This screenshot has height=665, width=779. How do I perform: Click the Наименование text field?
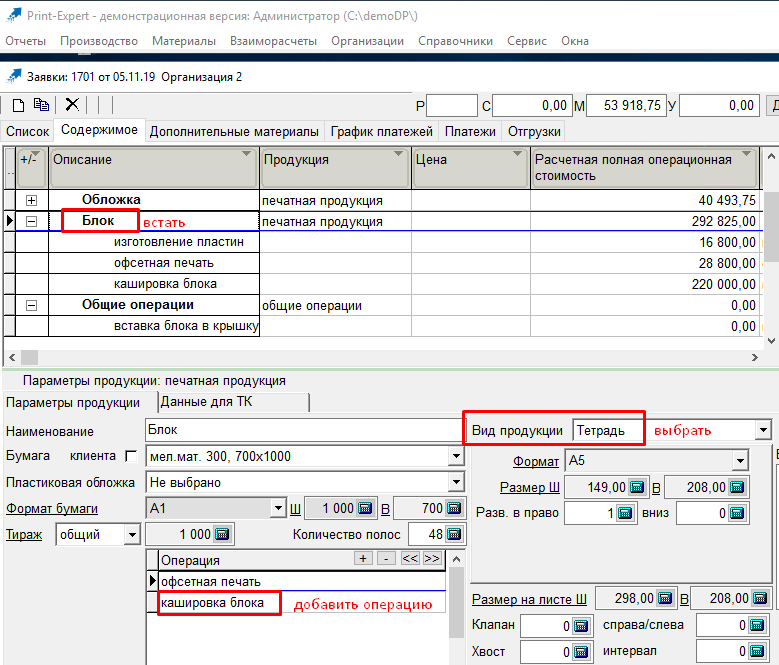click(x=300, y=430)
